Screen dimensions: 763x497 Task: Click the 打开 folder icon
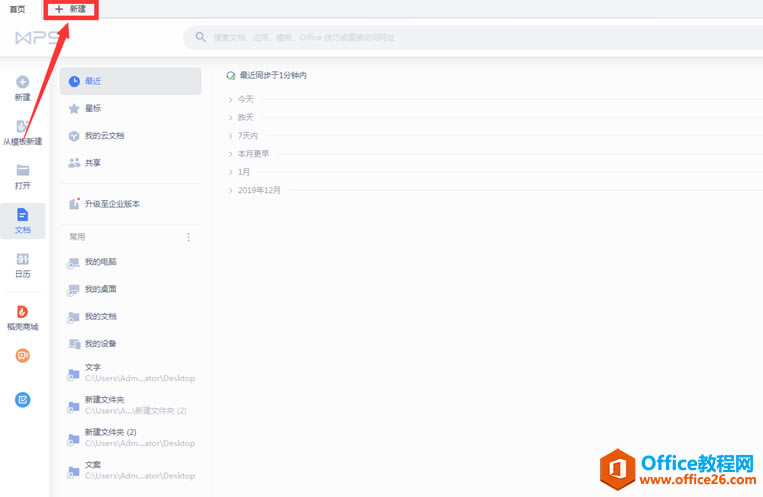click(23, 170)
